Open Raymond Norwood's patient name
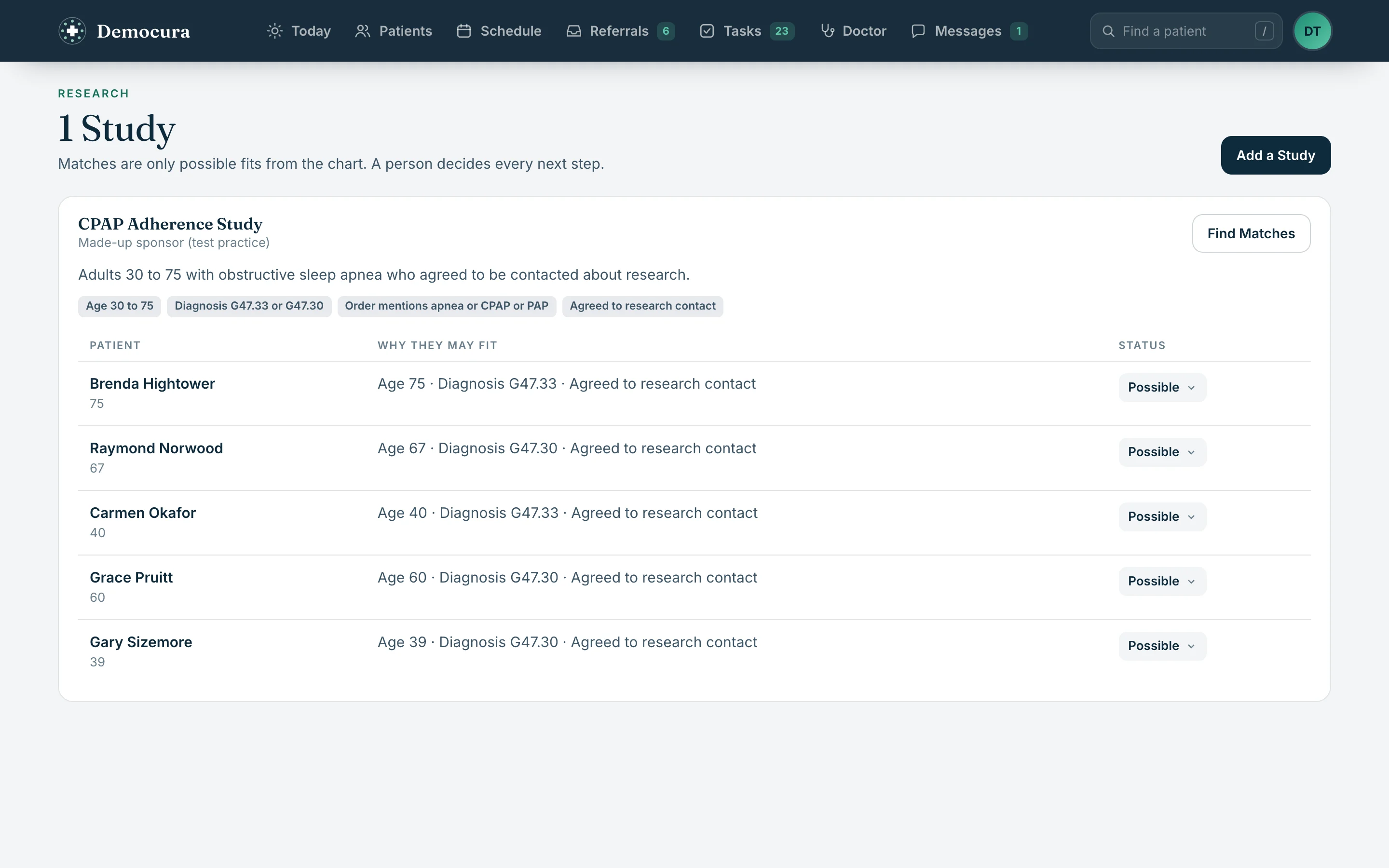Viewport: 1389px width, 868px height. coord(156,448)
